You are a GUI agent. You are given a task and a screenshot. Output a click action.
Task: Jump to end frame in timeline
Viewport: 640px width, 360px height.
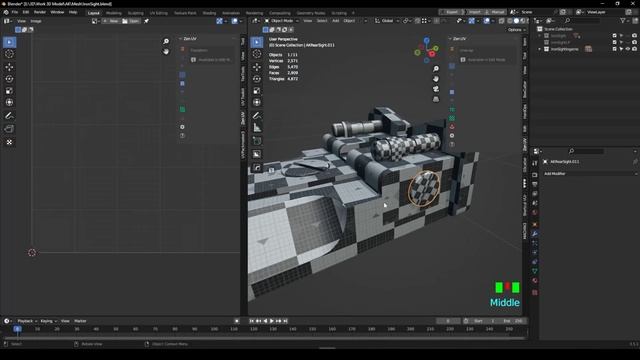(285, 321)
